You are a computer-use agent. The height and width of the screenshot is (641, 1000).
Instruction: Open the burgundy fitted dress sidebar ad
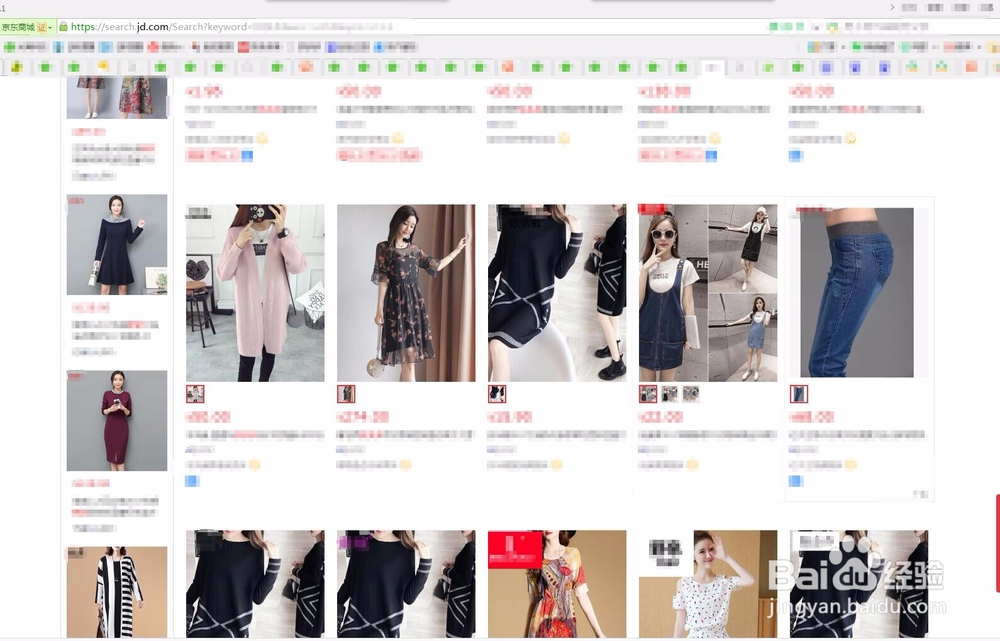117,420
